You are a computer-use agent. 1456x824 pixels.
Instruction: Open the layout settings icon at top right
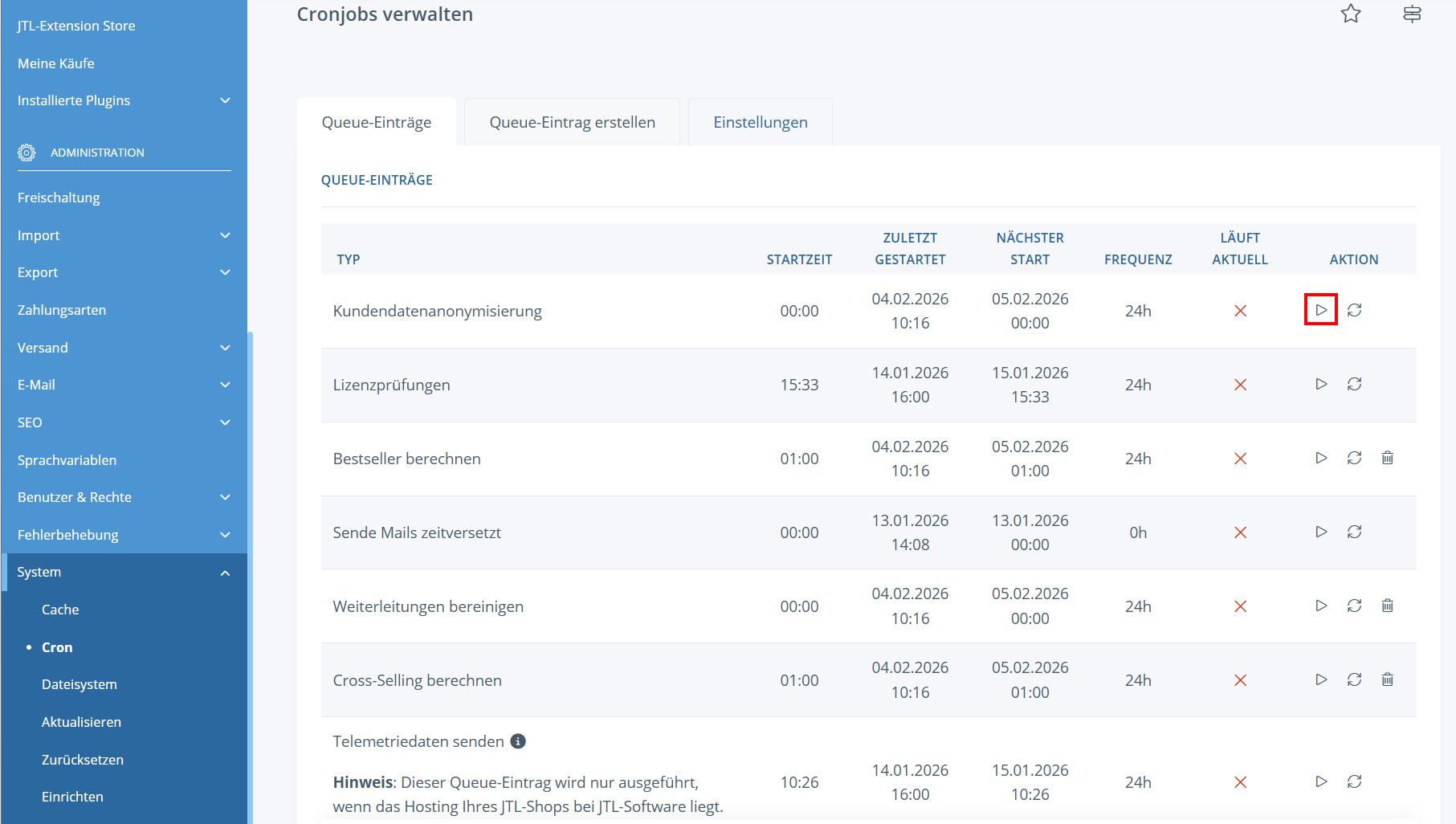(1412, 14)
